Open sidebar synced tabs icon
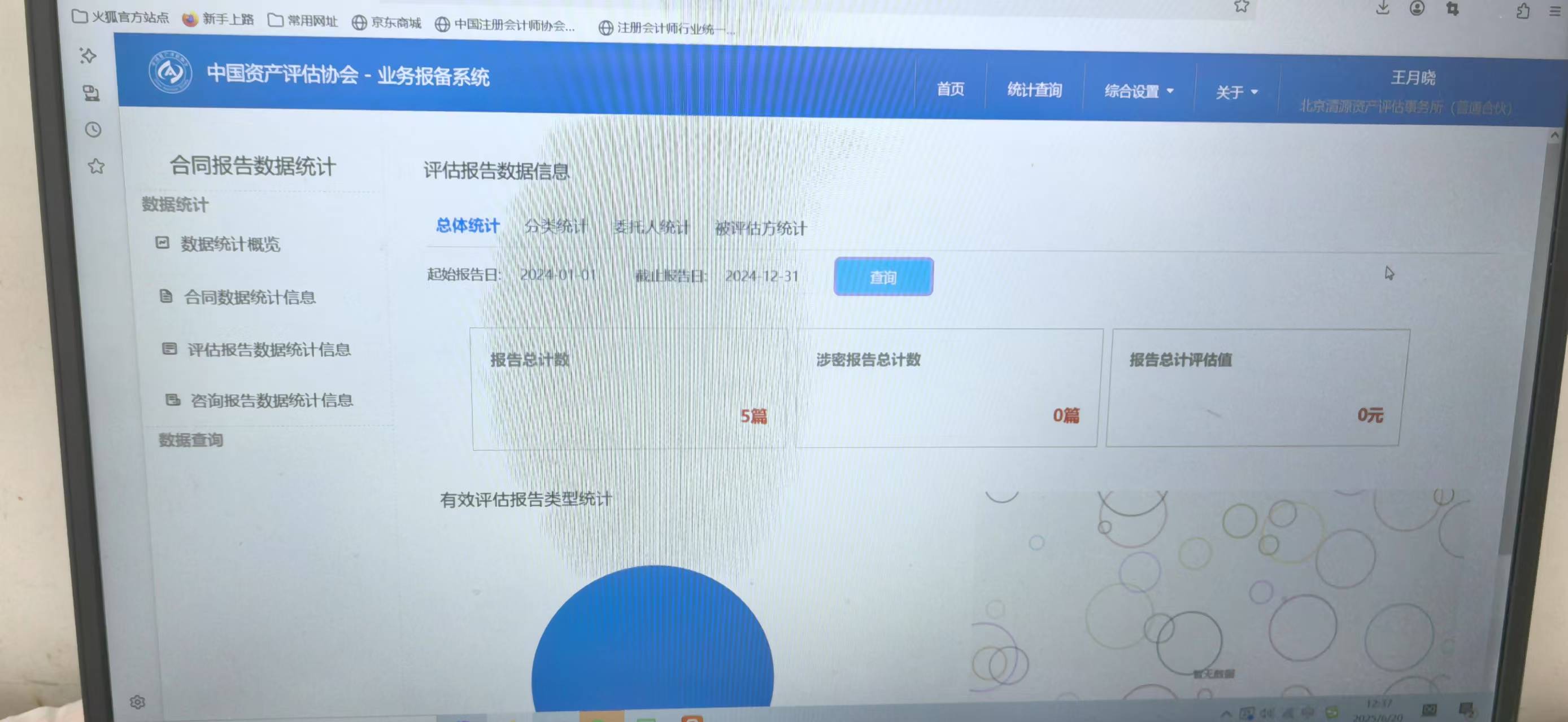1568x722 pixels. pyautogui.click(x=92, y=93)
